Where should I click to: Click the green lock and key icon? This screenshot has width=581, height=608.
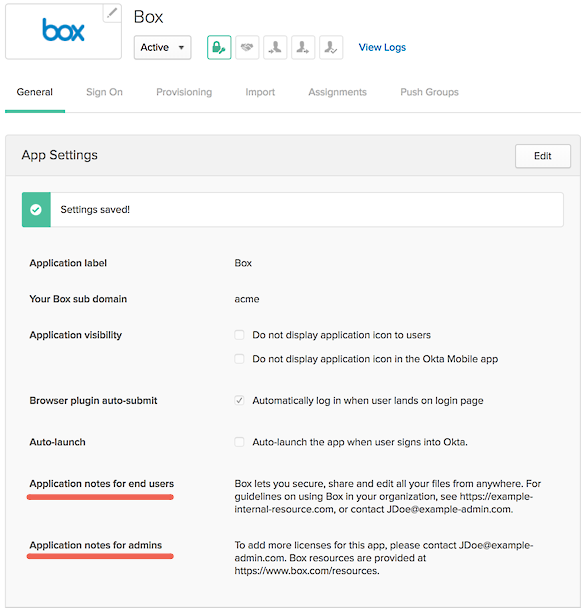click(x=219, y=47)
